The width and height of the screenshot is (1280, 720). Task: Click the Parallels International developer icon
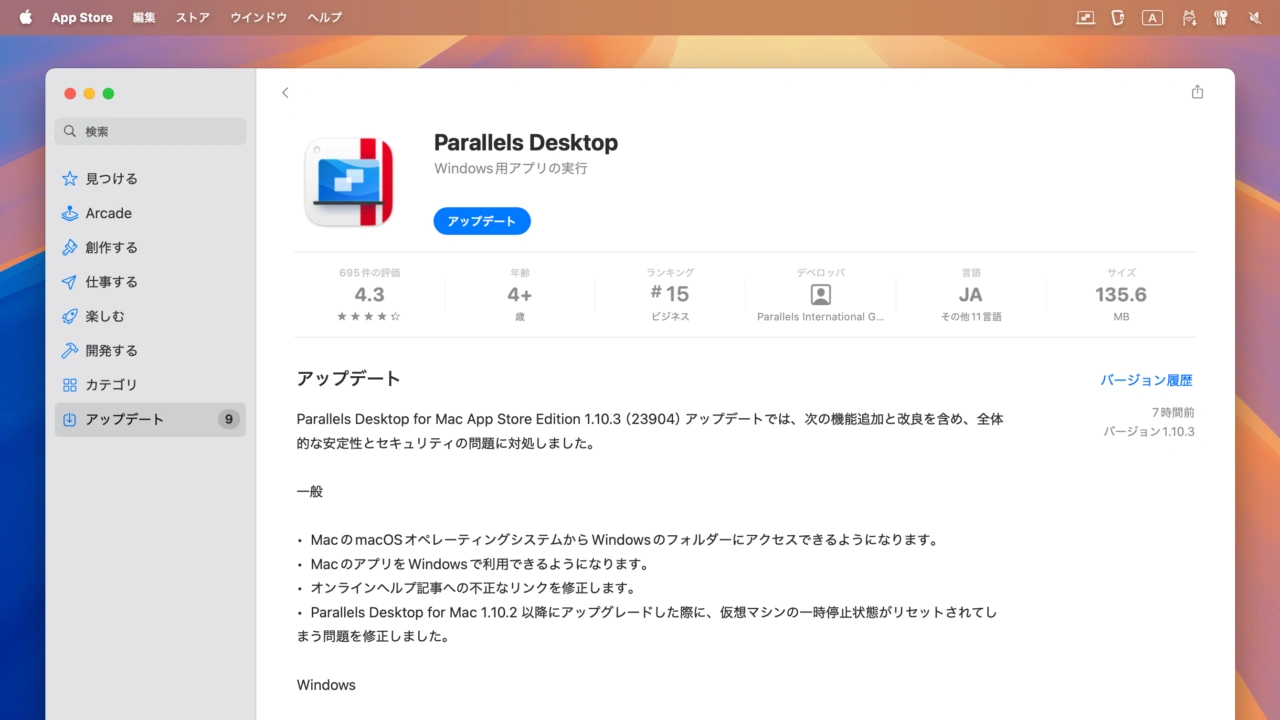[x=820, y=294]
